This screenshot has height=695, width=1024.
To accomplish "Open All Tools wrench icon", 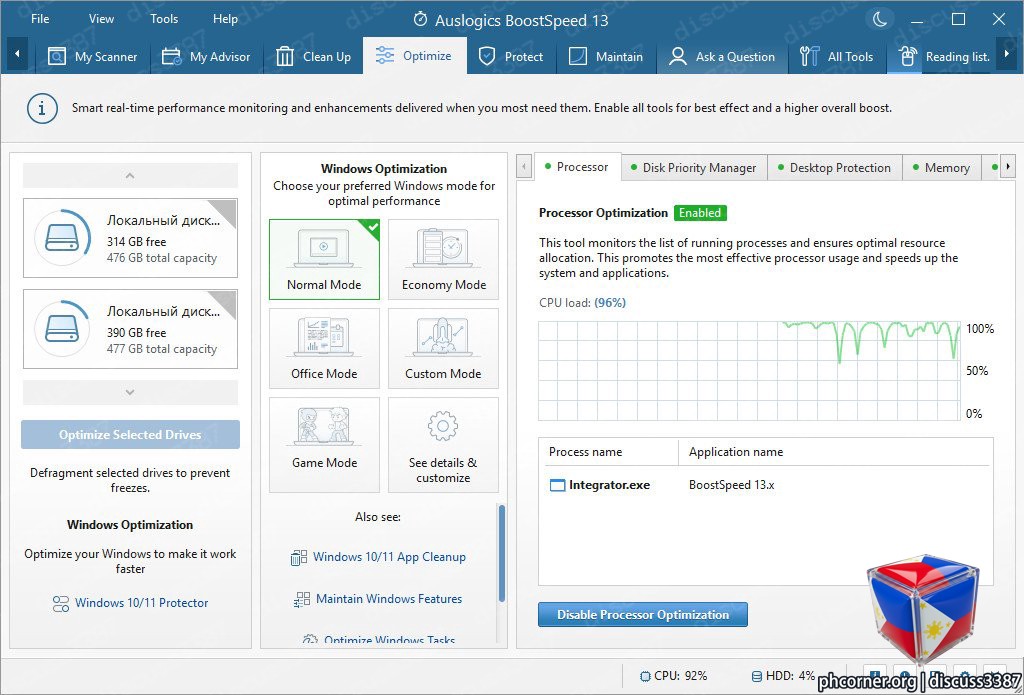I will [x=809, y=57].
